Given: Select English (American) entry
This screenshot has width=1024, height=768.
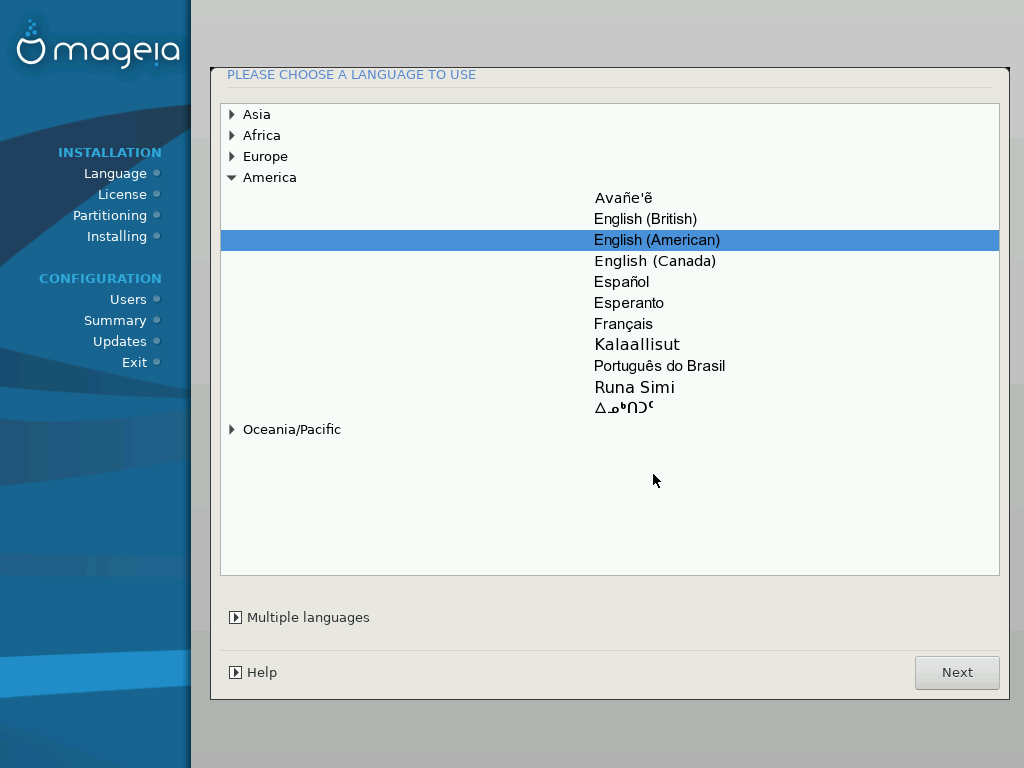Looking at the screenshot, I should point(656,240).
